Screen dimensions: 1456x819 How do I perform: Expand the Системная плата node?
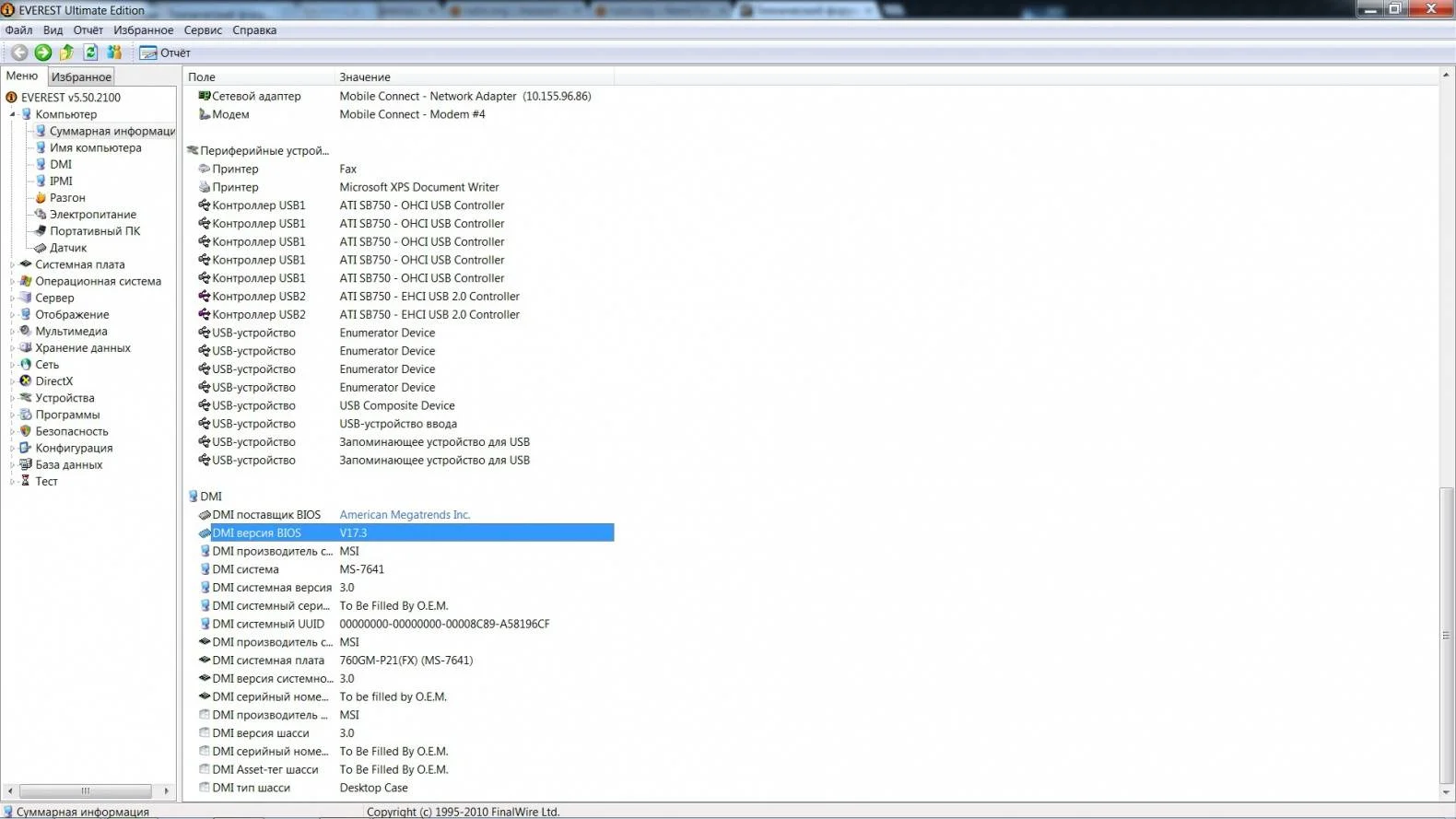pos(12,264)
